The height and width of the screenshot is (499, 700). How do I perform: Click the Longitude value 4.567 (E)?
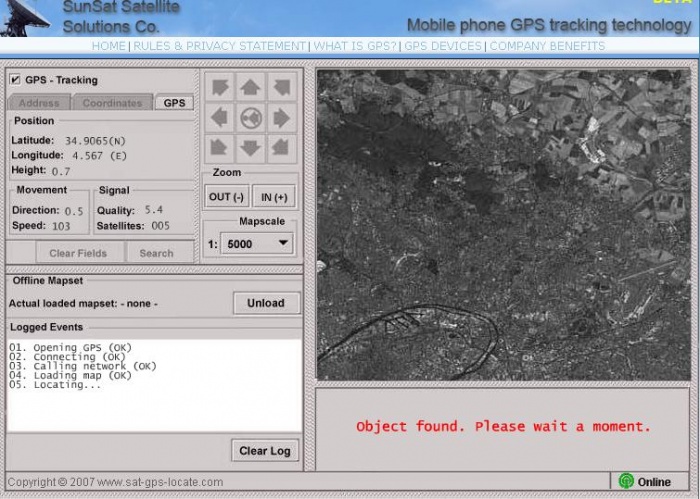[x=100, y=156]
